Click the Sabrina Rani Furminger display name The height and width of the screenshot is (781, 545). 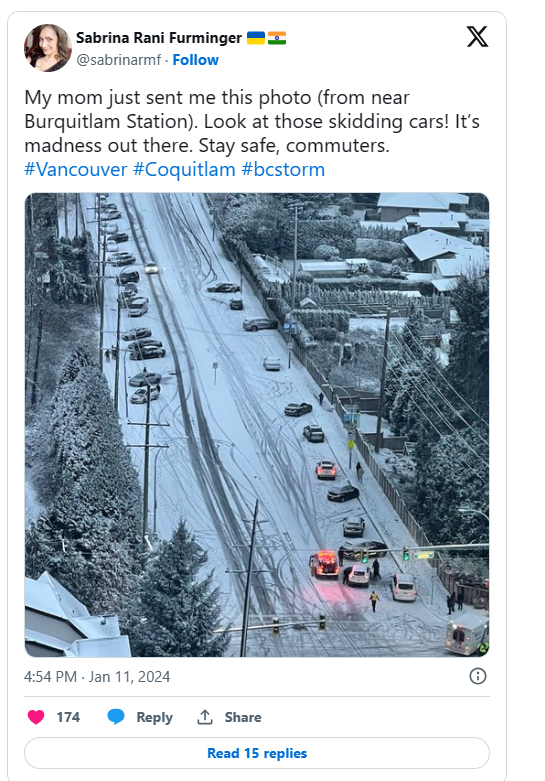click(158, 38)
